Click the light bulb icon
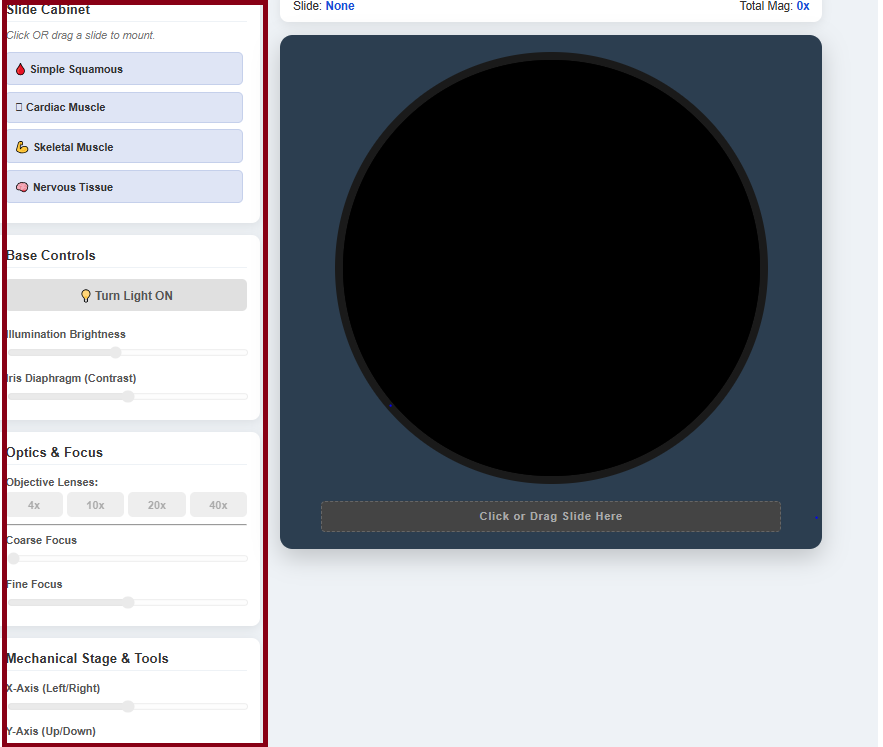The image size is (883, 747). (x=86, y=296)
